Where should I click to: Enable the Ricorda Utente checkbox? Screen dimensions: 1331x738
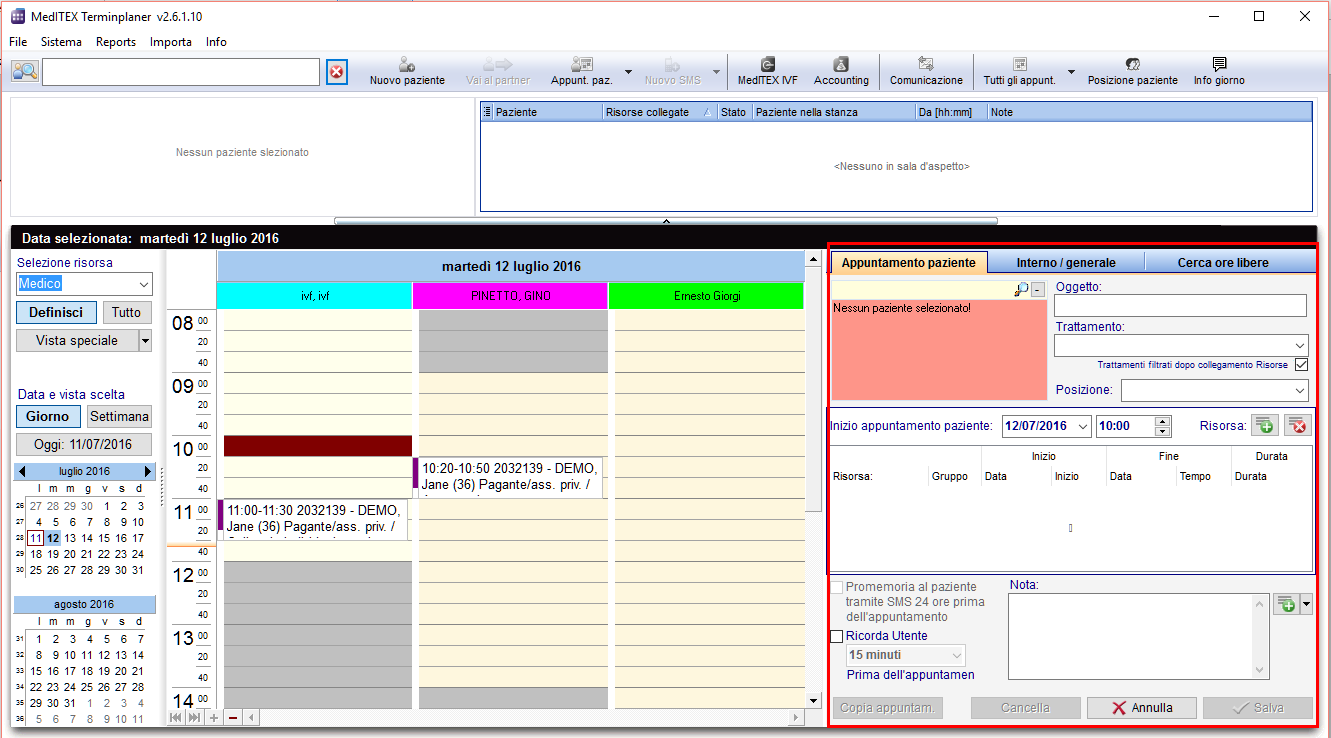click(x=838, y=636)
